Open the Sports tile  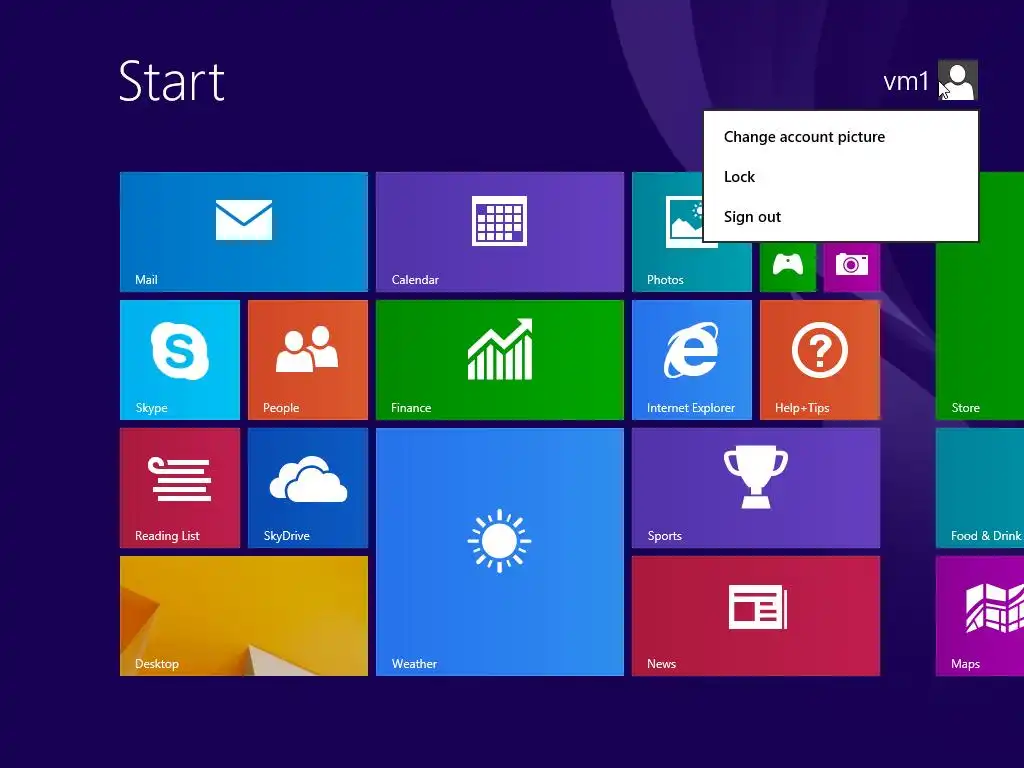tap(756, 488)
